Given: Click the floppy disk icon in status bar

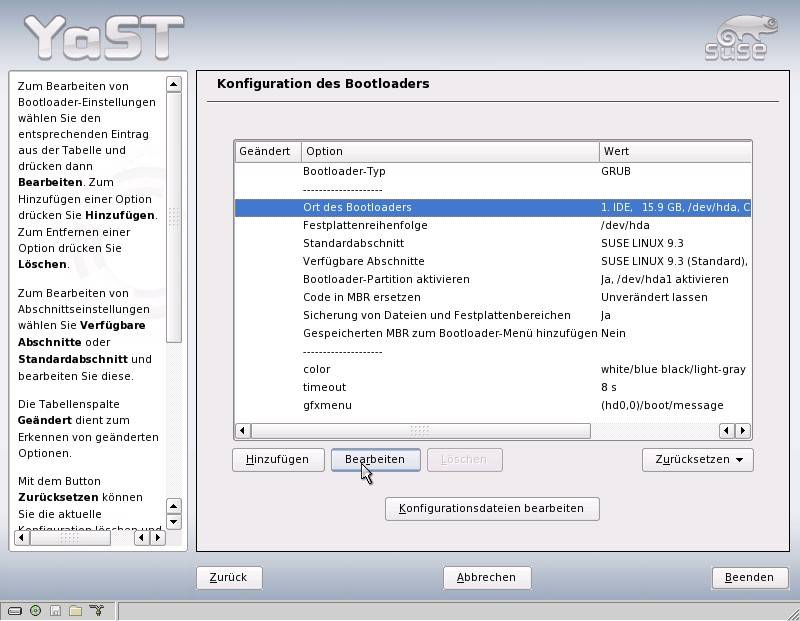Looking at the screenshot, I should pos(55,611).
